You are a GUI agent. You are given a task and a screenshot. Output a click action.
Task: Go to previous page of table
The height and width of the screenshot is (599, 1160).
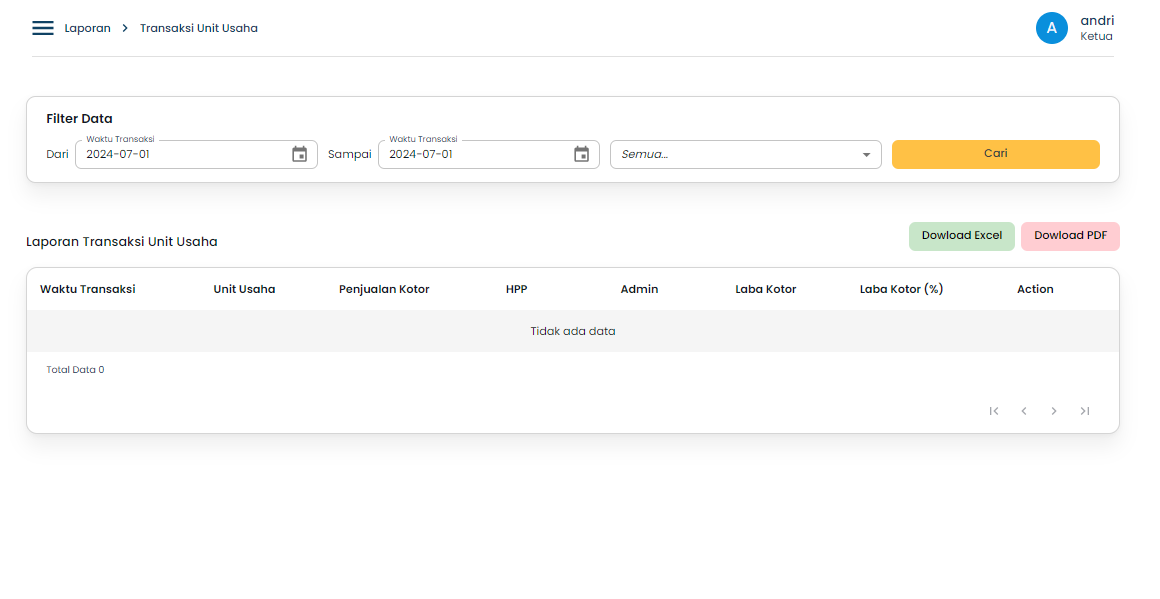tap(1024, 411)
